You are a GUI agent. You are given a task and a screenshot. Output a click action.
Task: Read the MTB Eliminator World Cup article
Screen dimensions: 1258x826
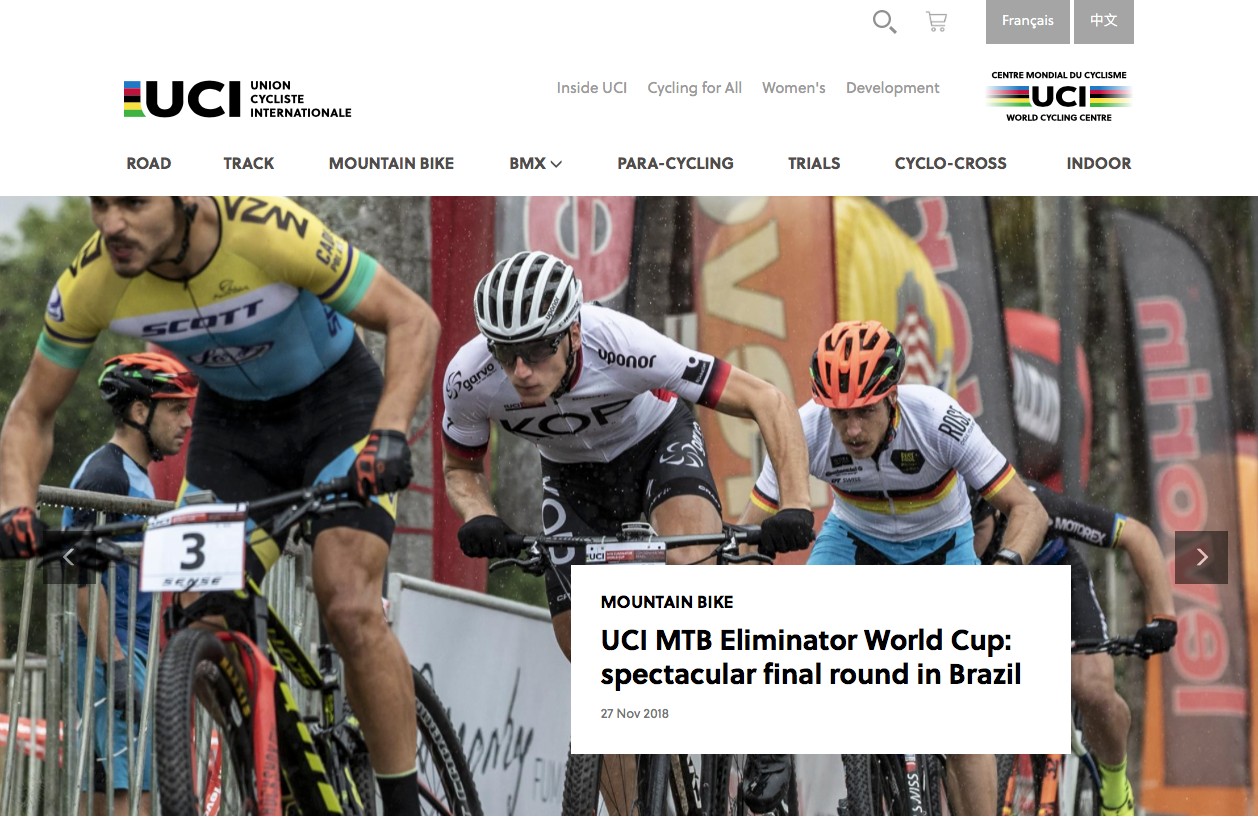coord(811,657)
